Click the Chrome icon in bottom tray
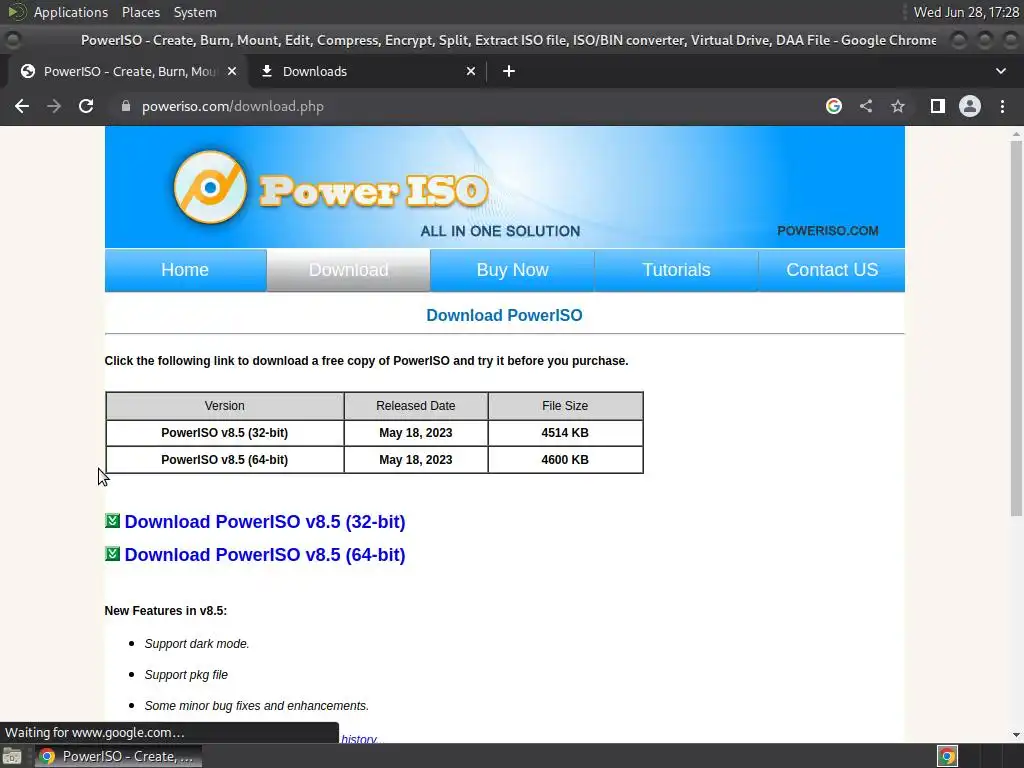Image resolution: width=1024 pixels, height=768 pixels. [x=947, y=756]
